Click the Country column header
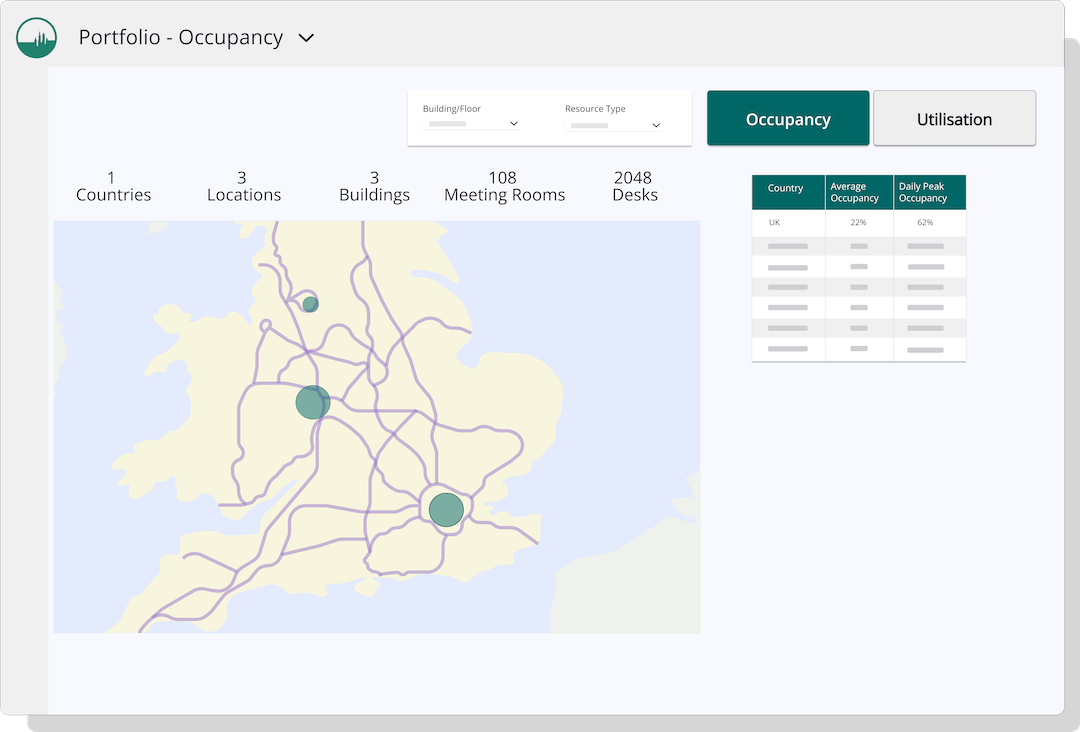 [788, 192]
